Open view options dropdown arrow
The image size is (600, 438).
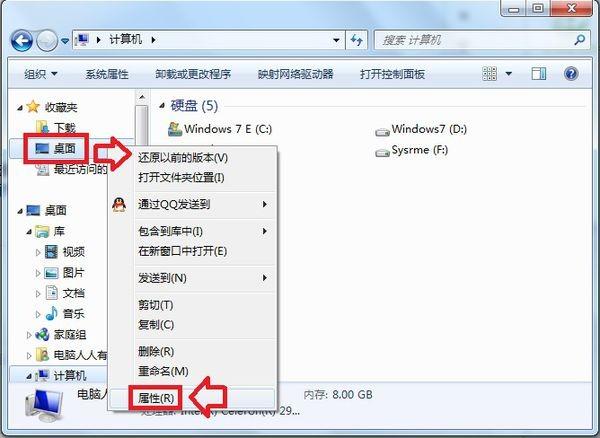[x=509, y=73]
